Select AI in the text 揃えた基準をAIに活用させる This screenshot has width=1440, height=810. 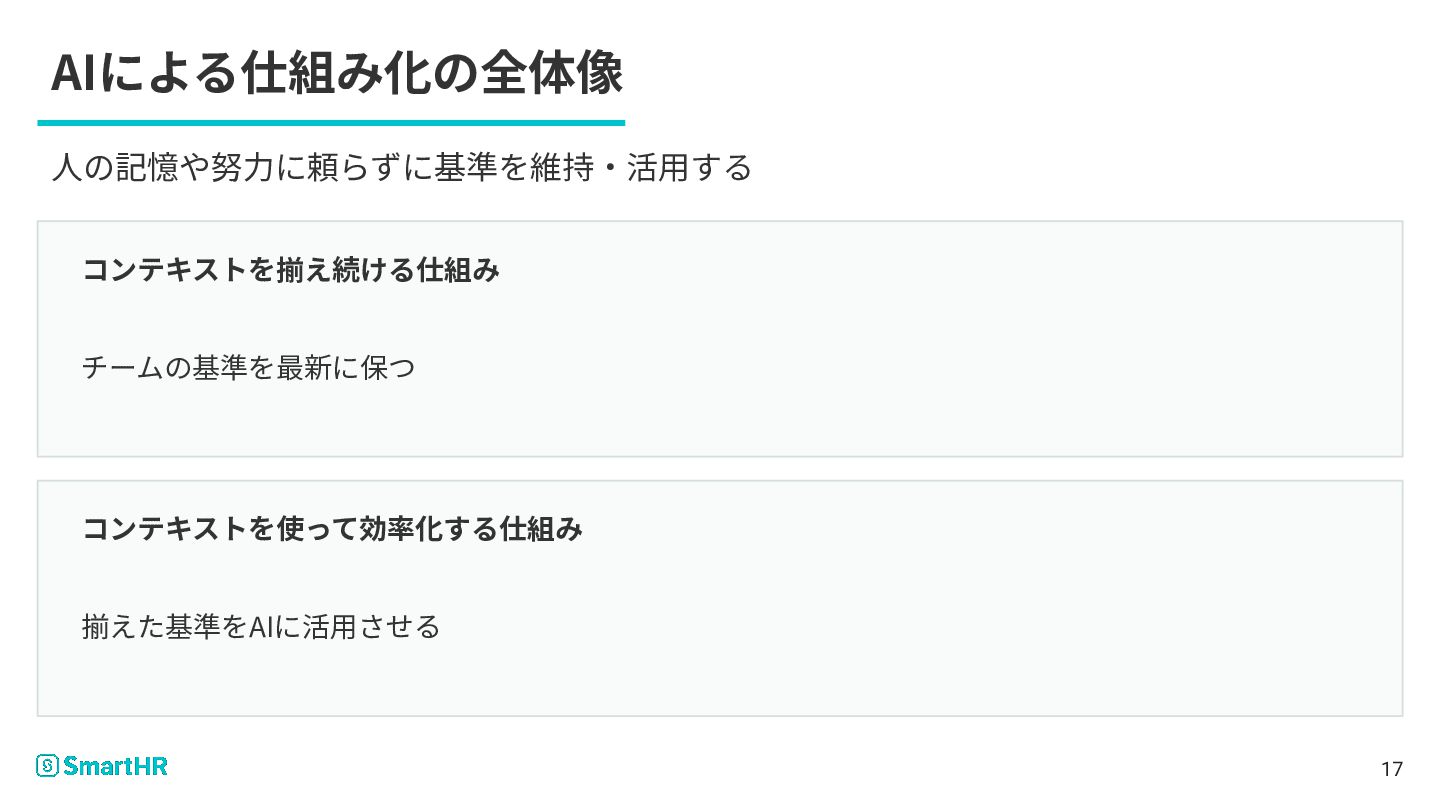pyautogui.click(x=260, y=627)
